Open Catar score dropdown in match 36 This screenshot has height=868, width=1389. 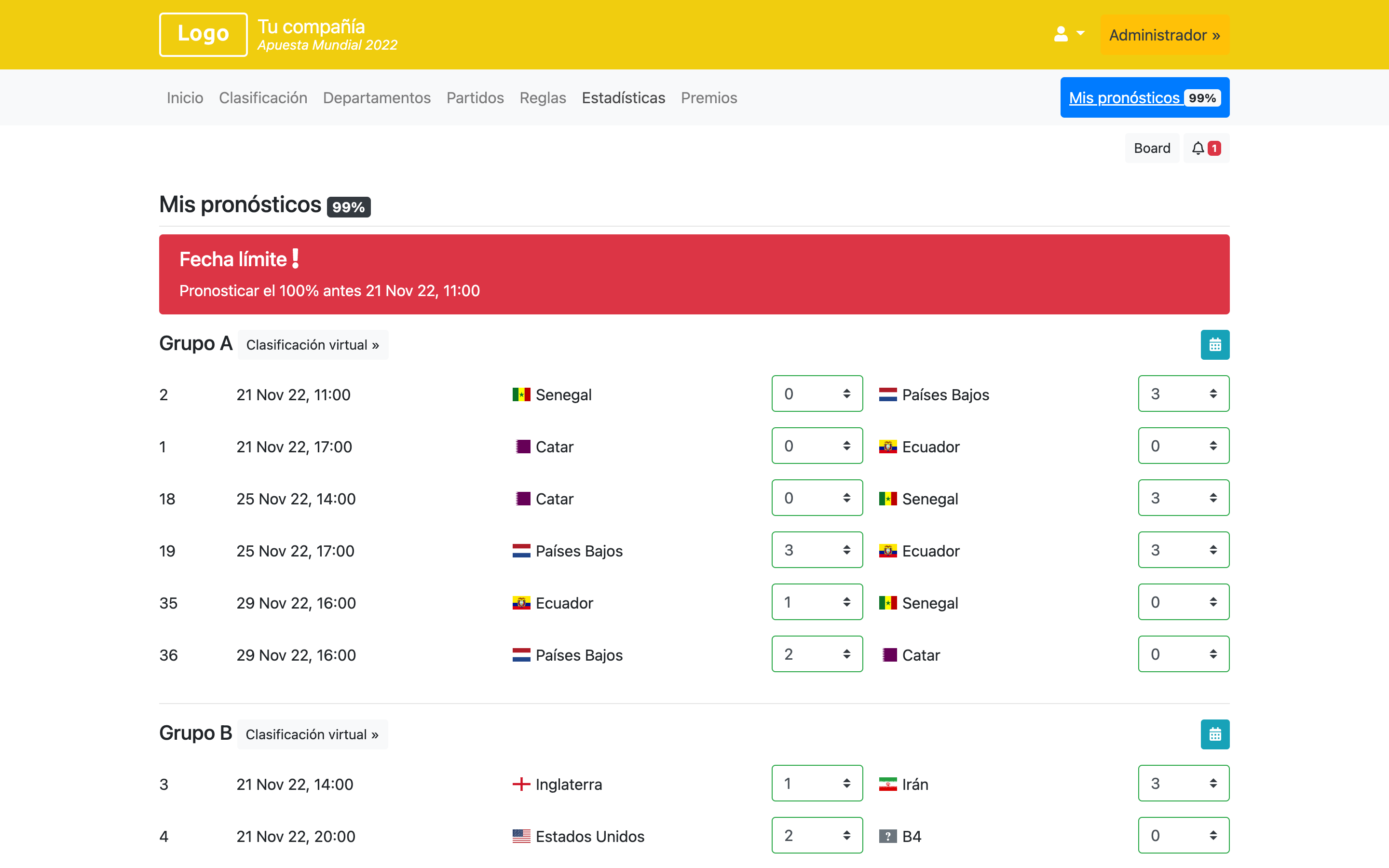point(1184,654)
